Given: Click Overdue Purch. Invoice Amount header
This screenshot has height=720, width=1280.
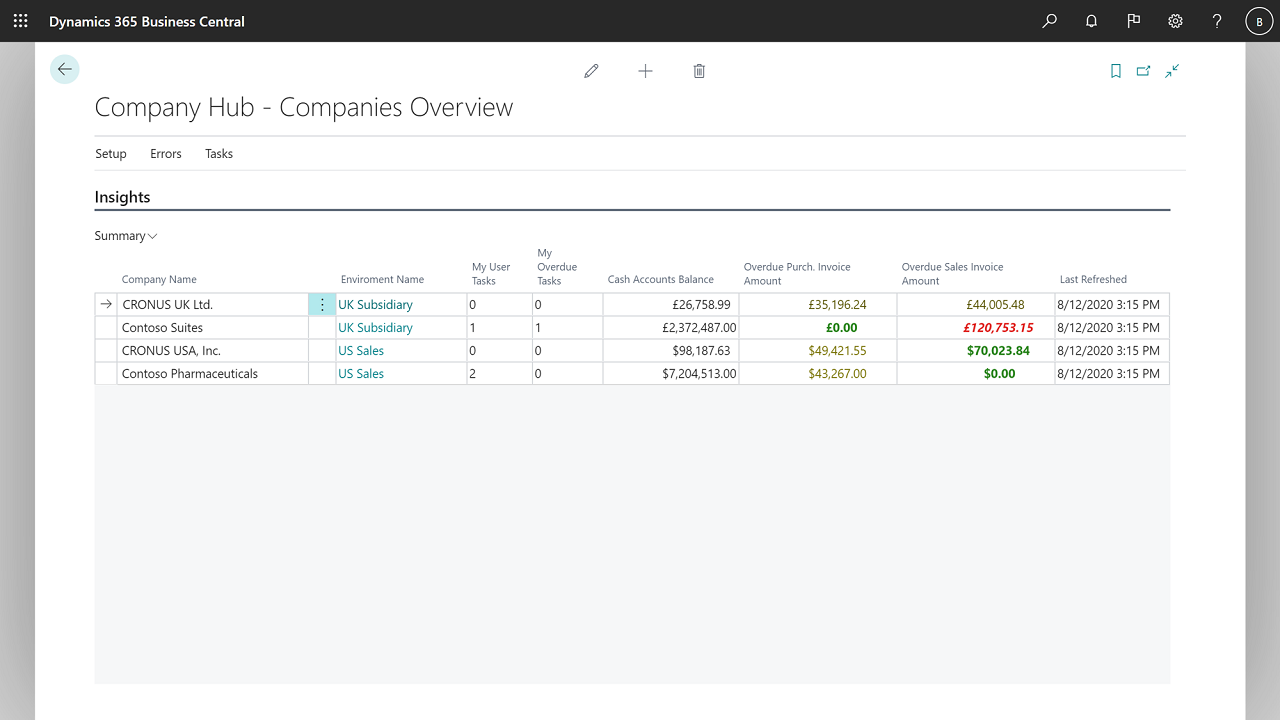Looking at the screenshot, I should 797,274.
